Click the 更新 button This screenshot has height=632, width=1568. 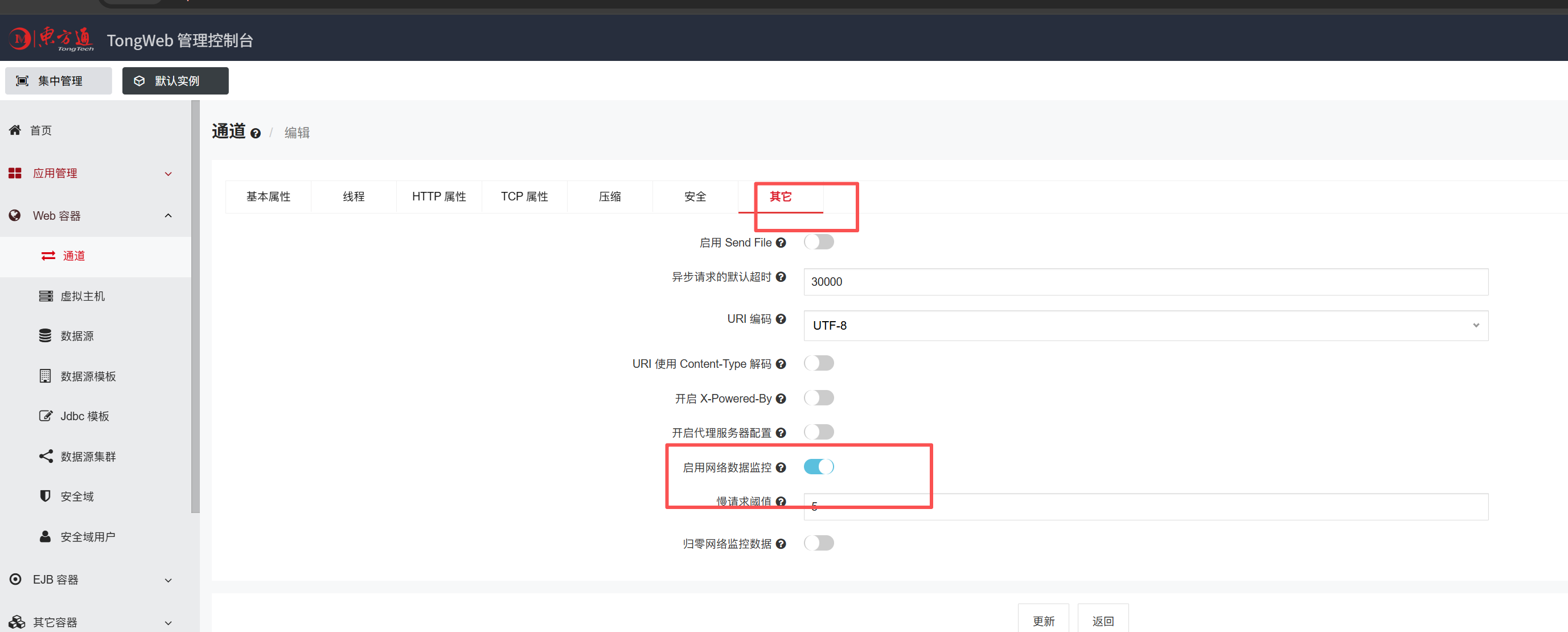[1043, 620]
